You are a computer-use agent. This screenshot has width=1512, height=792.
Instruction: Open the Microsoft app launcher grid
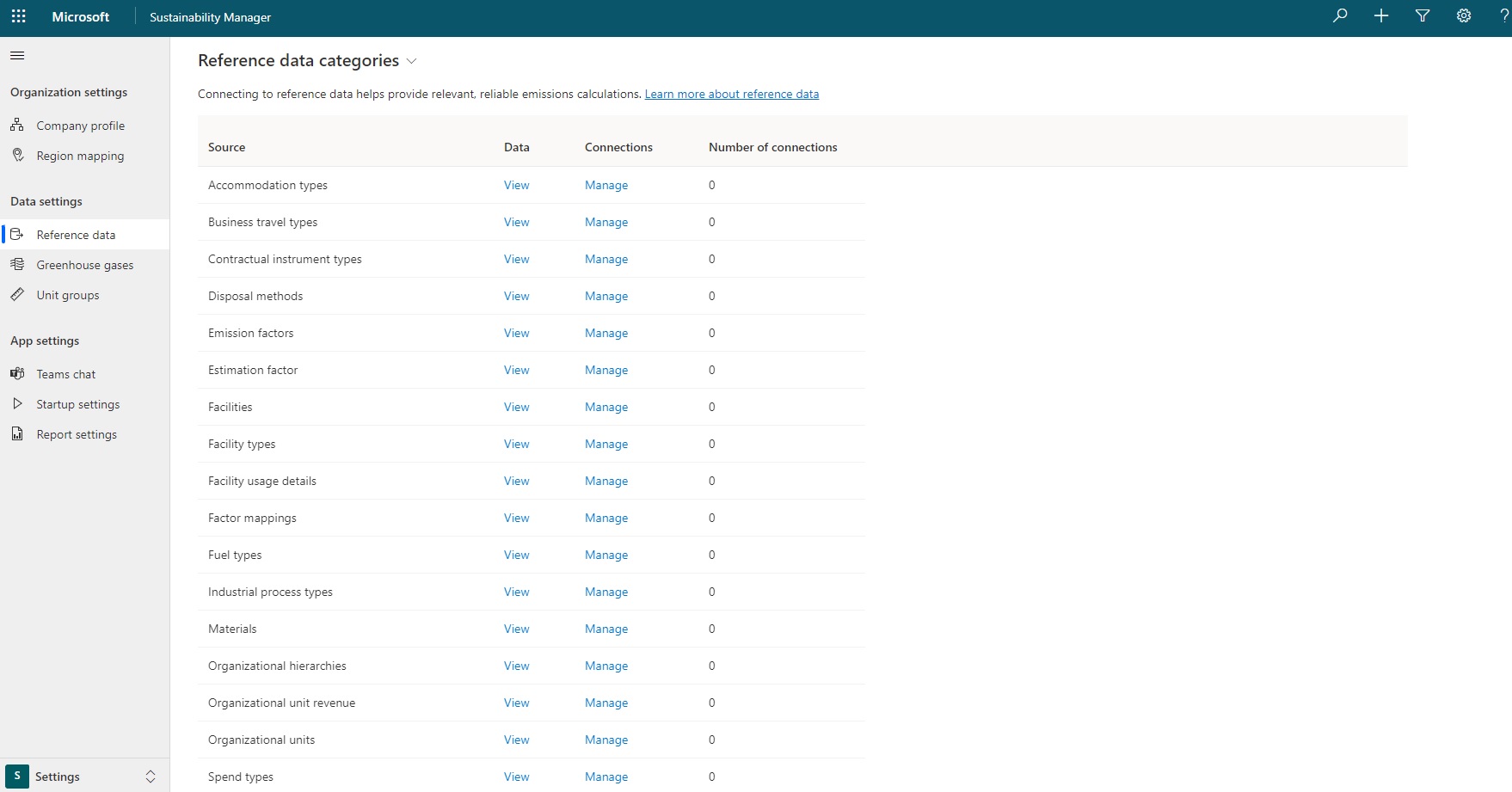[x=18, y=16]
